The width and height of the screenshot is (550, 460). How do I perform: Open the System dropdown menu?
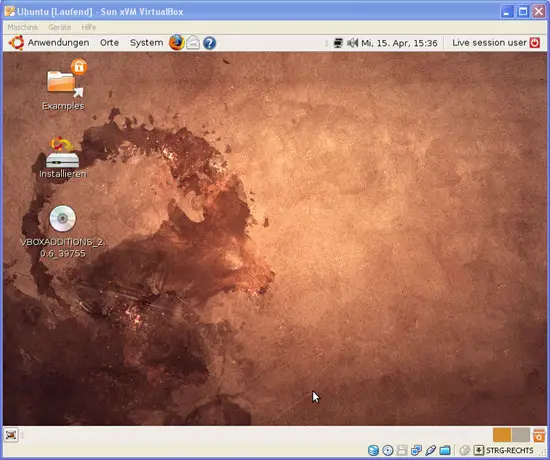pyautogui.click(x=146, y=43)
